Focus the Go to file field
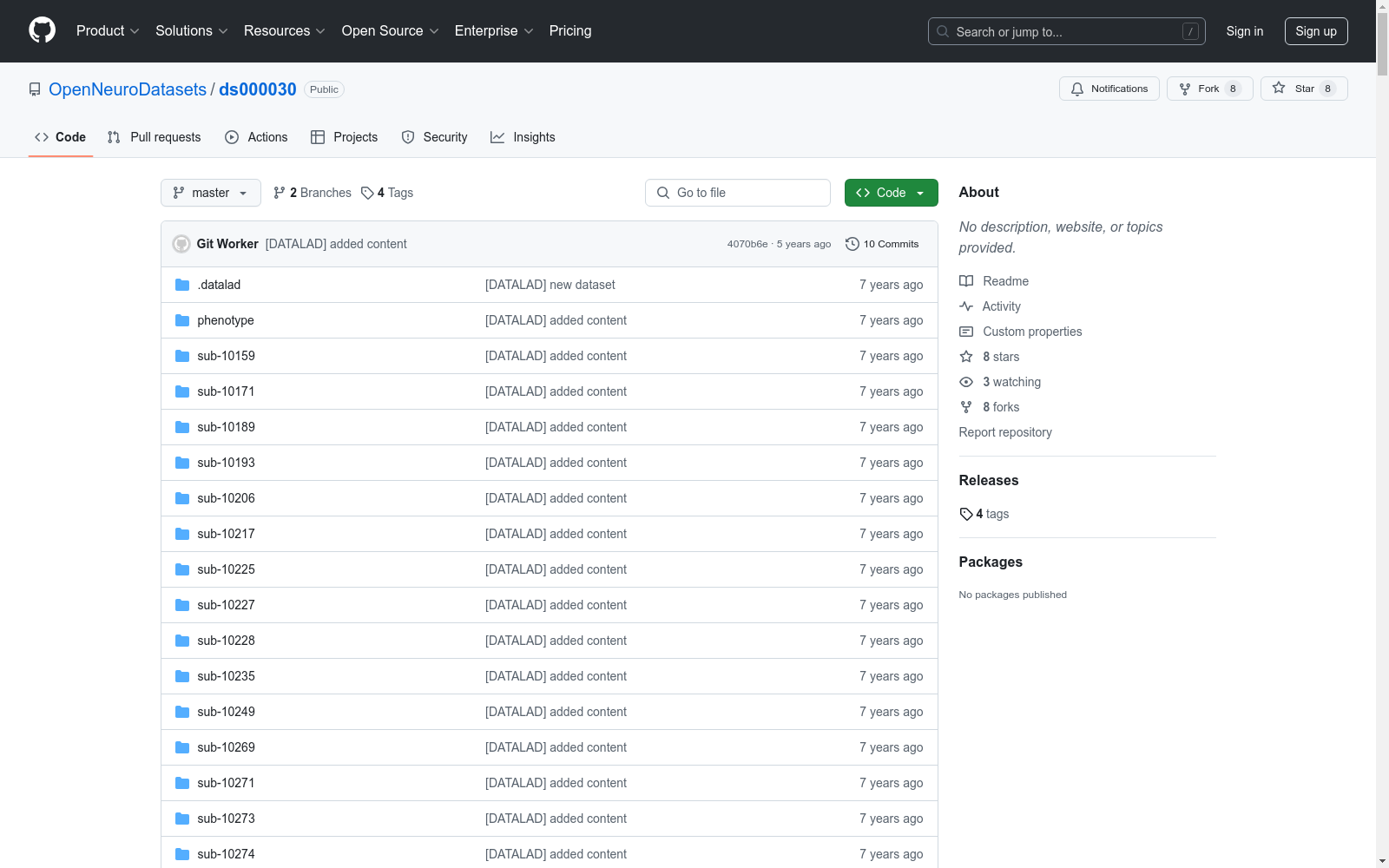The height and width of the screenshot is (868, 1389). 738,193
